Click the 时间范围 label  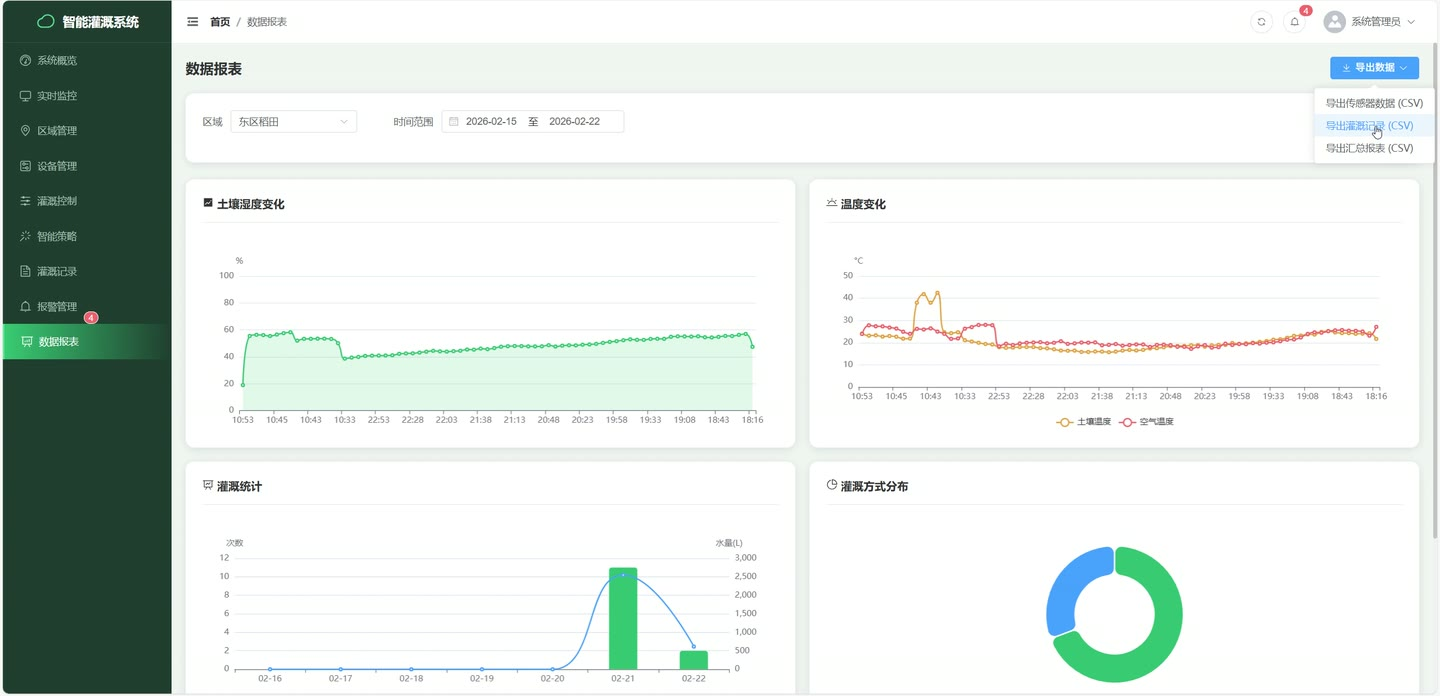pyautogui.click(x=413, y=122)
